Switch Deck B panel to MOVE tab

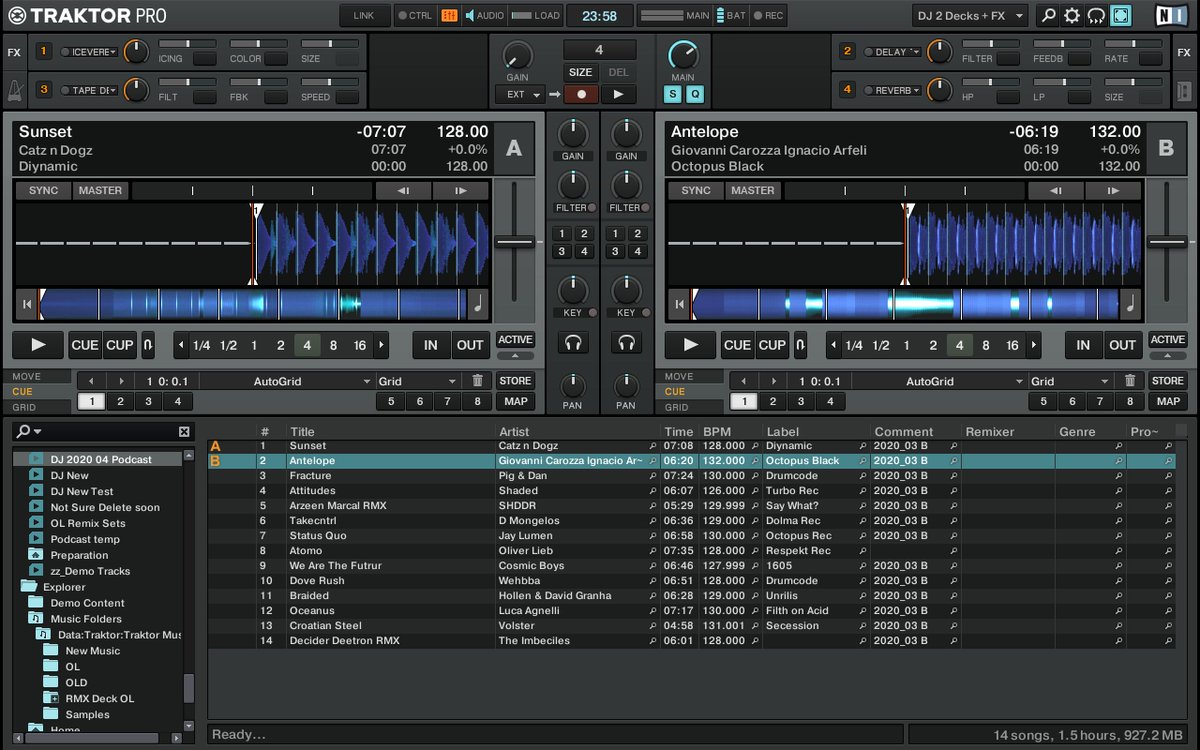click(x=688, y=376)
